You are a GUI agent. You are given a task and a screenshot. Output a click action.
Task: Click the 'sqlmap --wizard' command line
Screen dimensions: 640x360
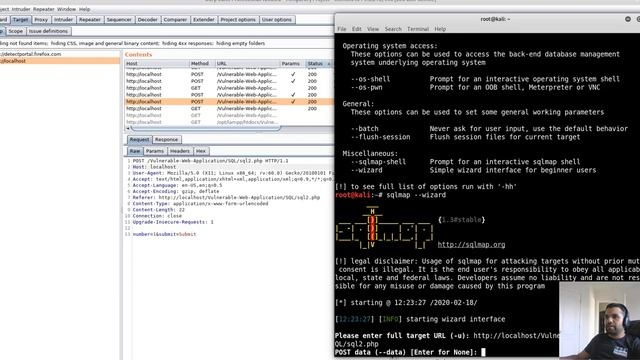pyautogui.click(x=416, y=195)
